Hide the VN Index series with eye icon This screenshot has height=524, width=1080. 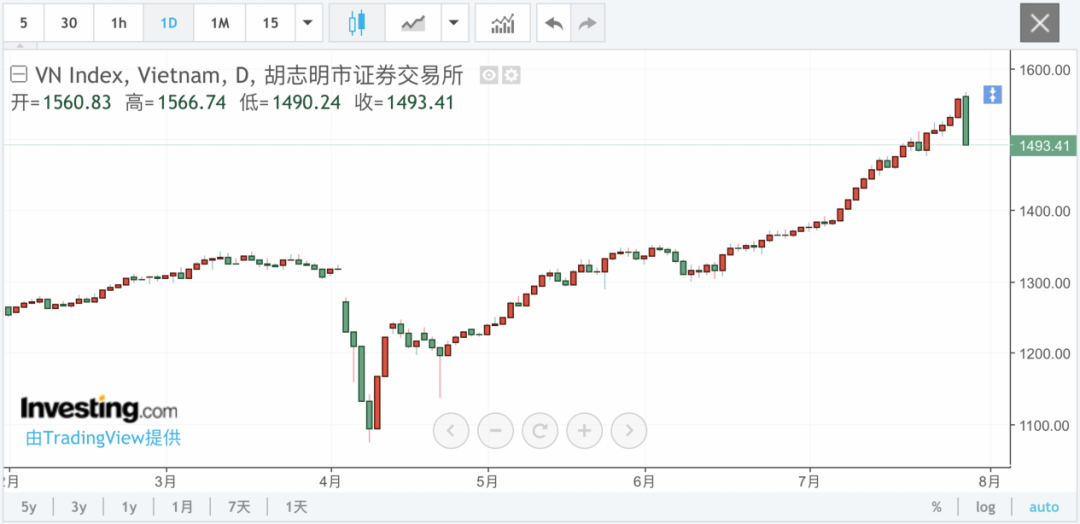click(489, 75)
